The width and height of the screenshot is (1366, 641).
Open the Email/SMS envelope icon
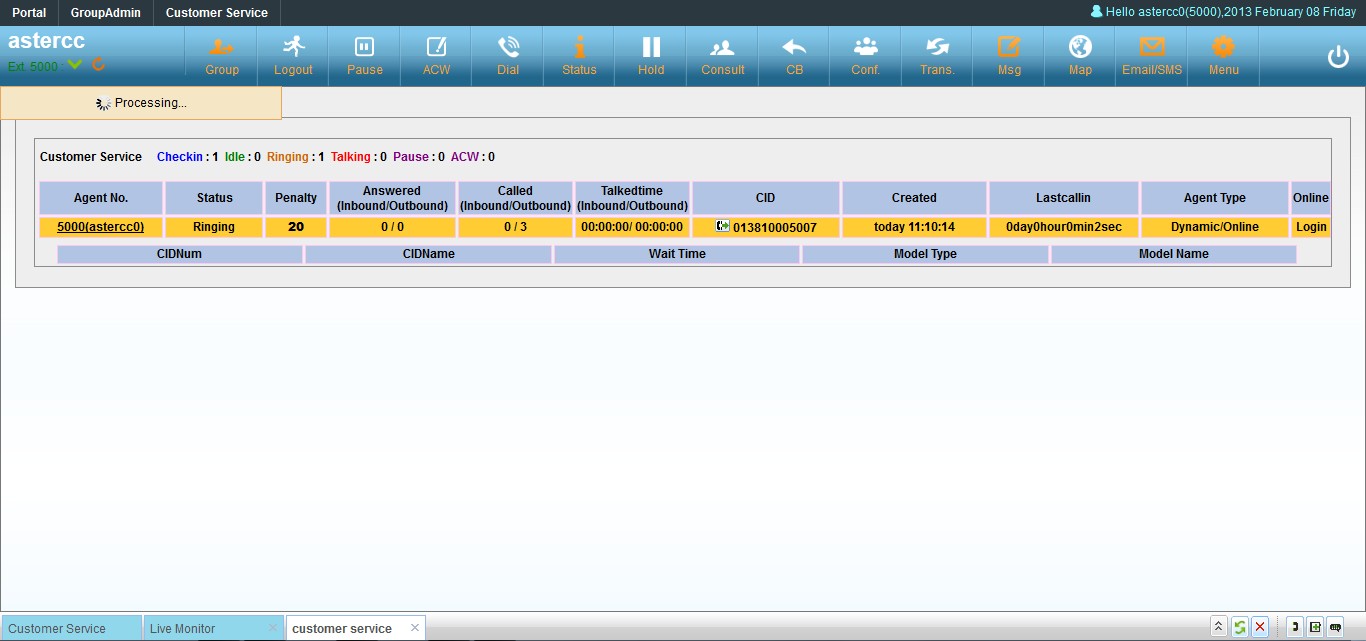(x=1152, y=55)
